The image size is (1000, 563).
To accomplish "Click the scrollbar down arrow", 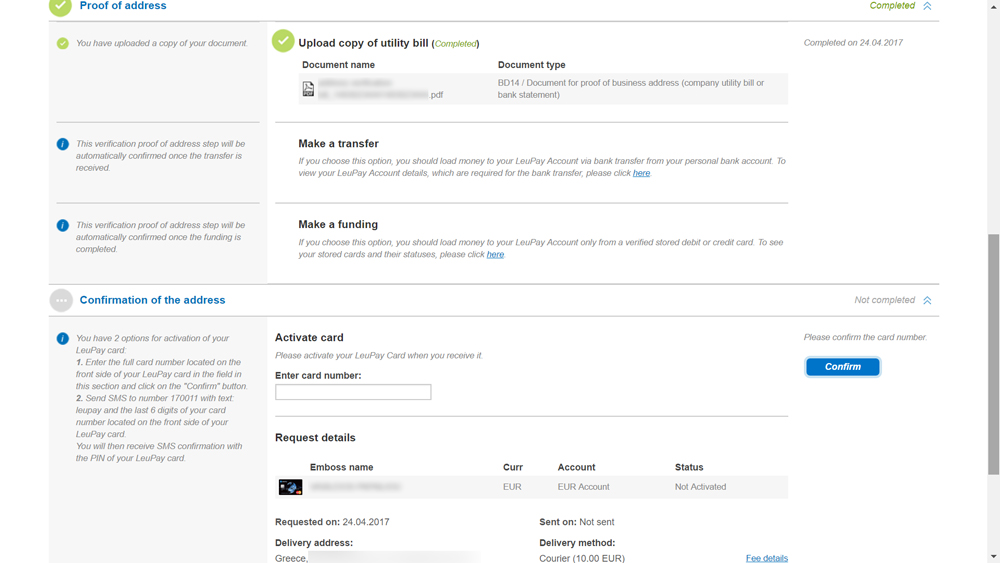I will click(994, 557).
